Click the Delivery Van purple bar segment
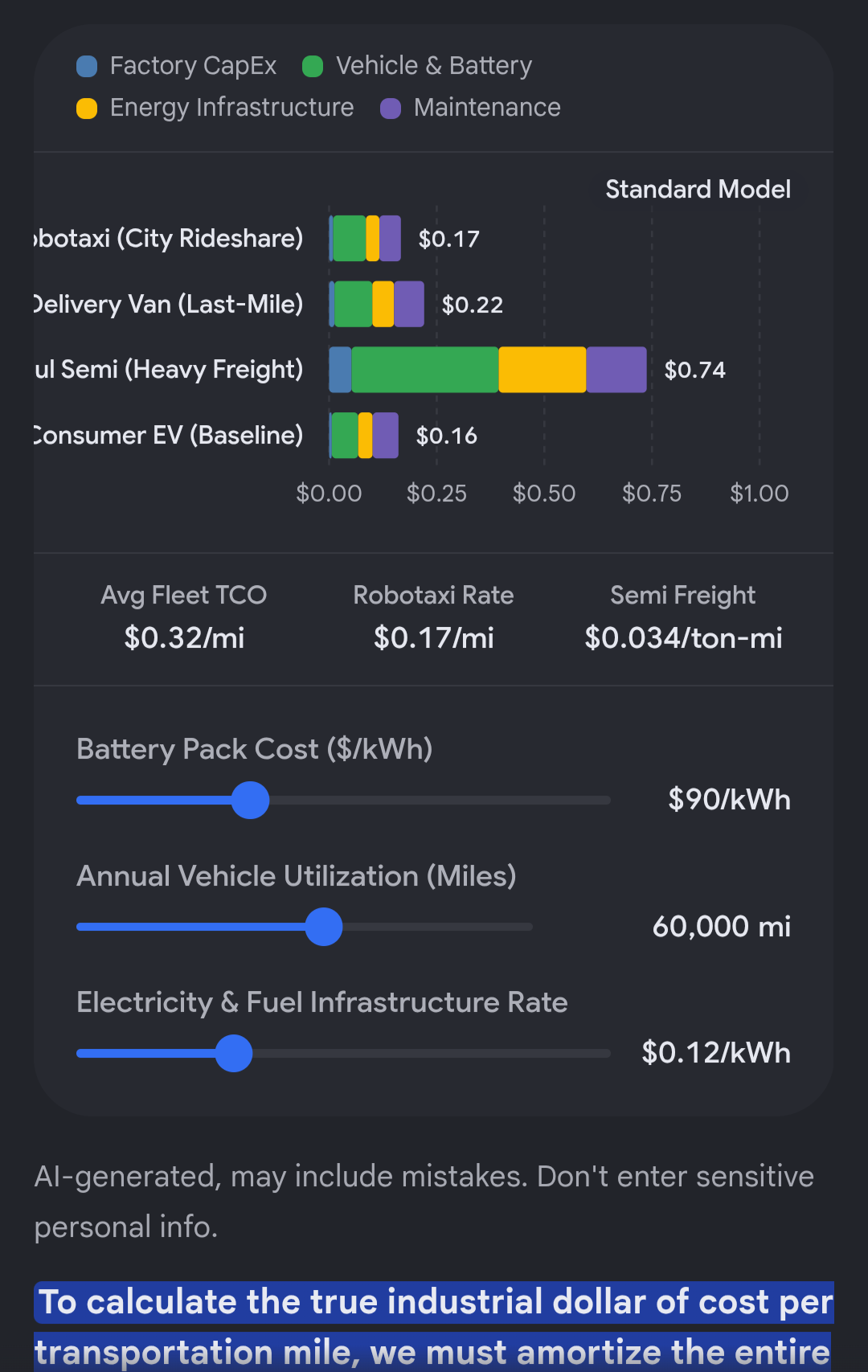868x1372 pixels. pos(409,305)
